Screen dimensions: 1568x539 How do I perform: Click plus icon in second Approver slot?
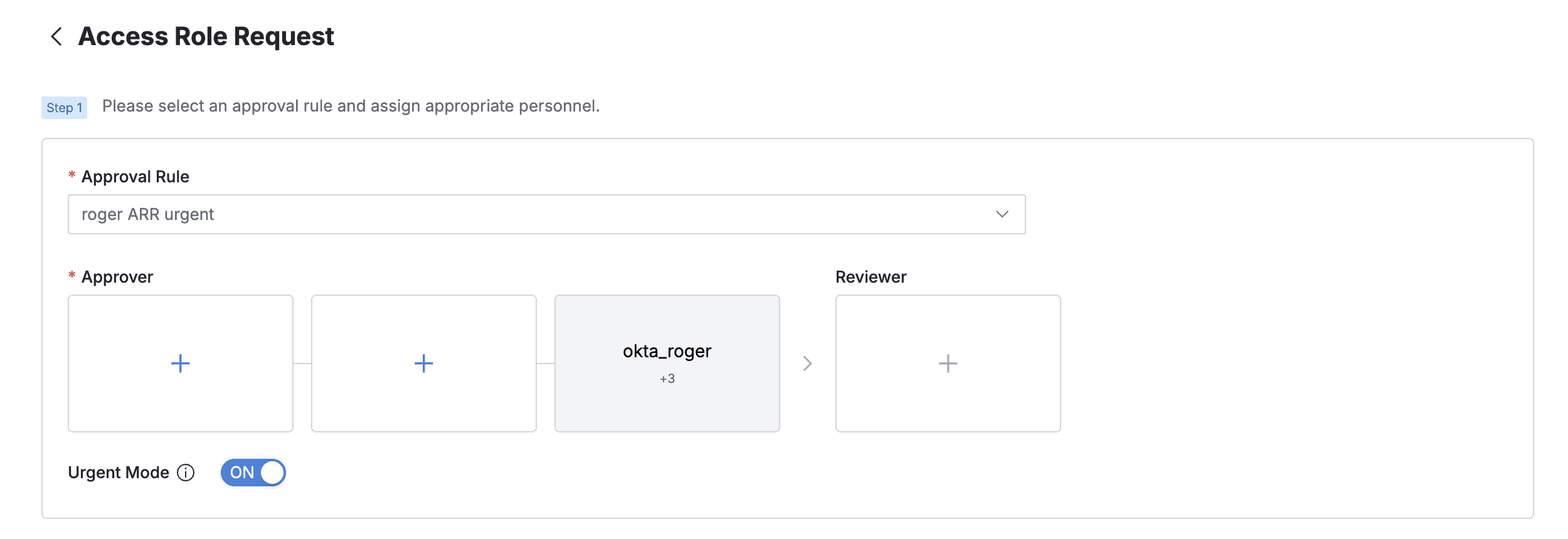click(424, 364)
